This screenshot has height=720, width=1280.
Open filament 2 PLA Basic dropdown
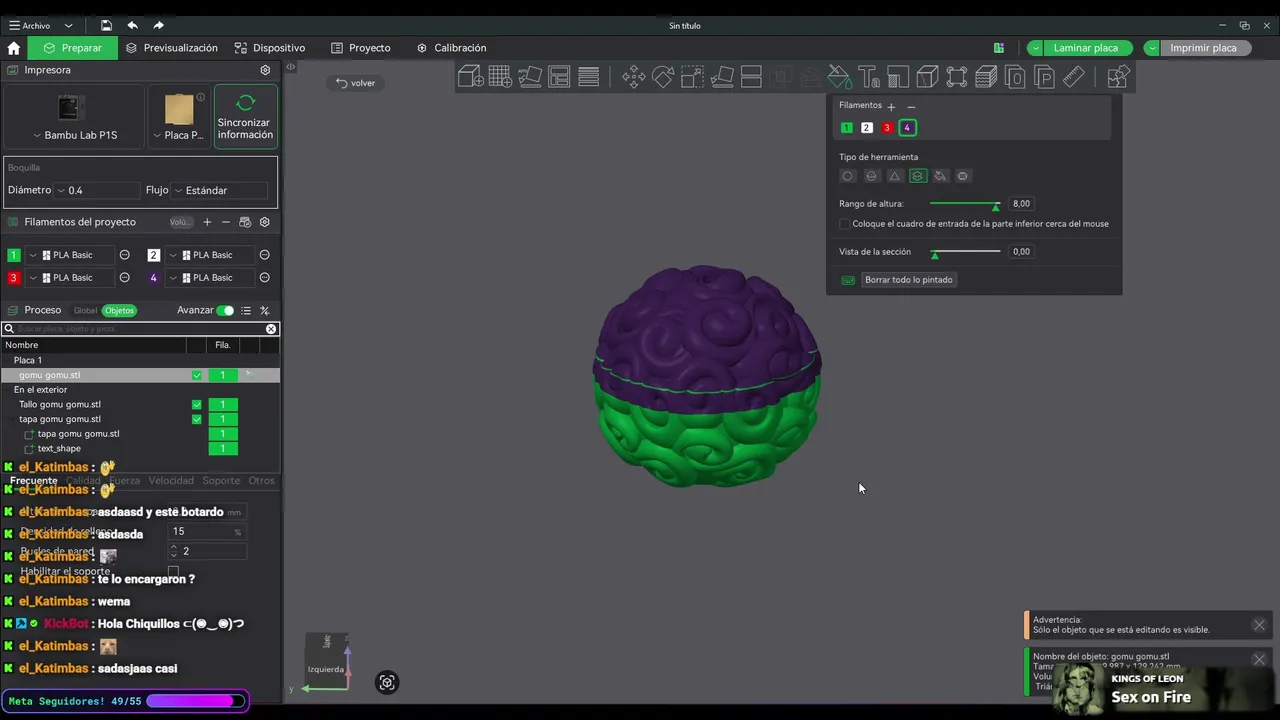tap(209, 255)
